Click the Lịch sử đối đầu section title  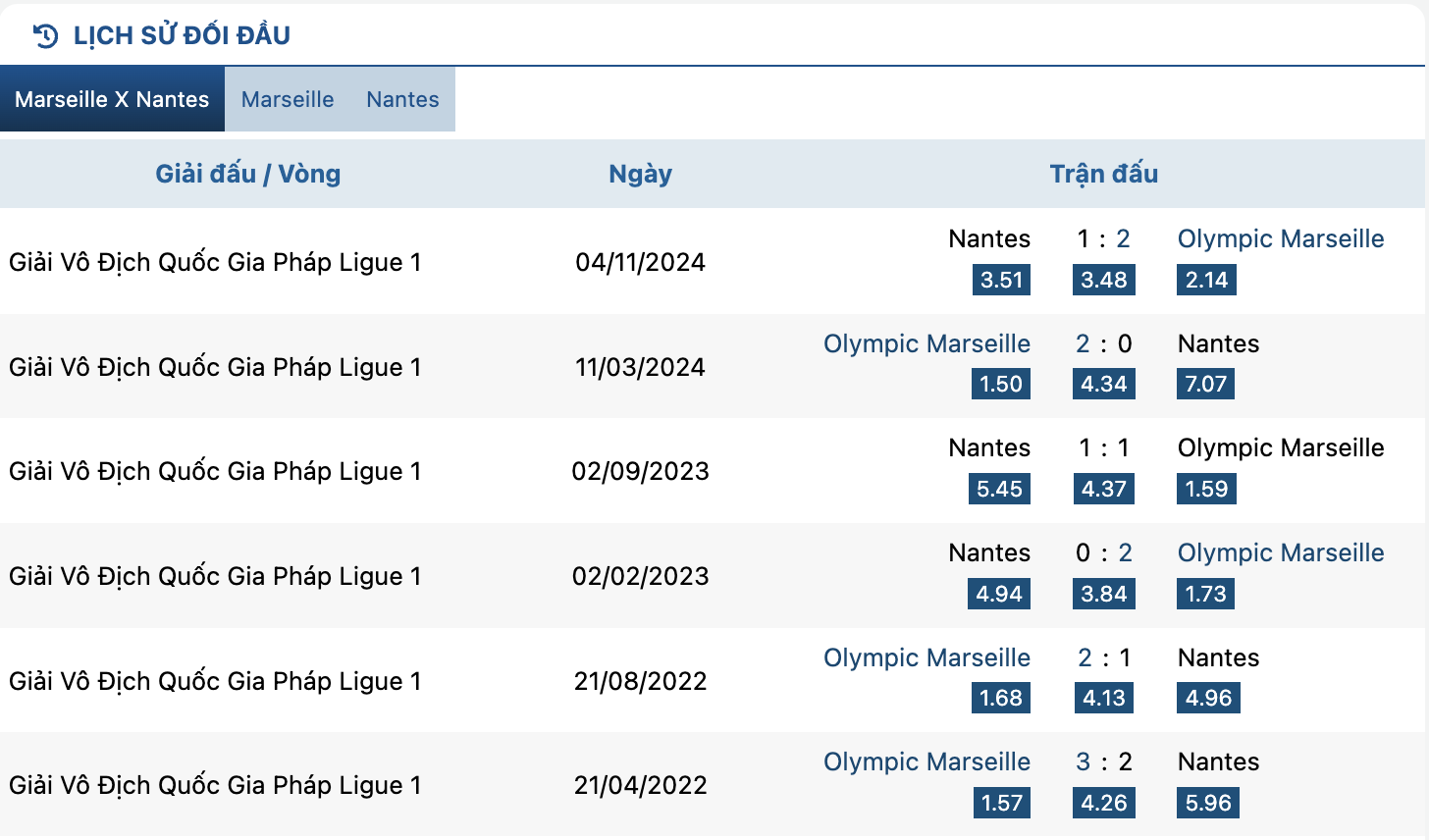(182, 35)
